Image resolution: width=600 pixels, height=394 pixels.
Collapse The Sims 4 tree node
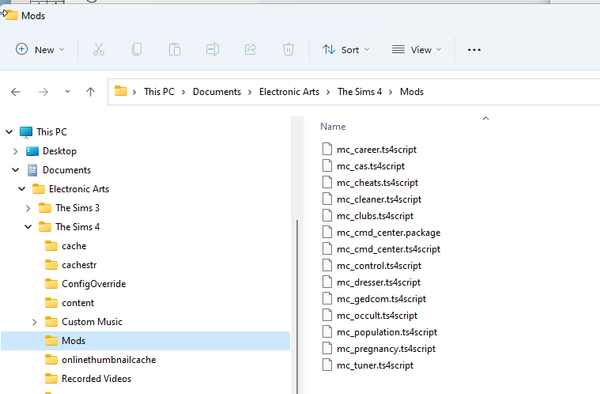pos(28,227)
